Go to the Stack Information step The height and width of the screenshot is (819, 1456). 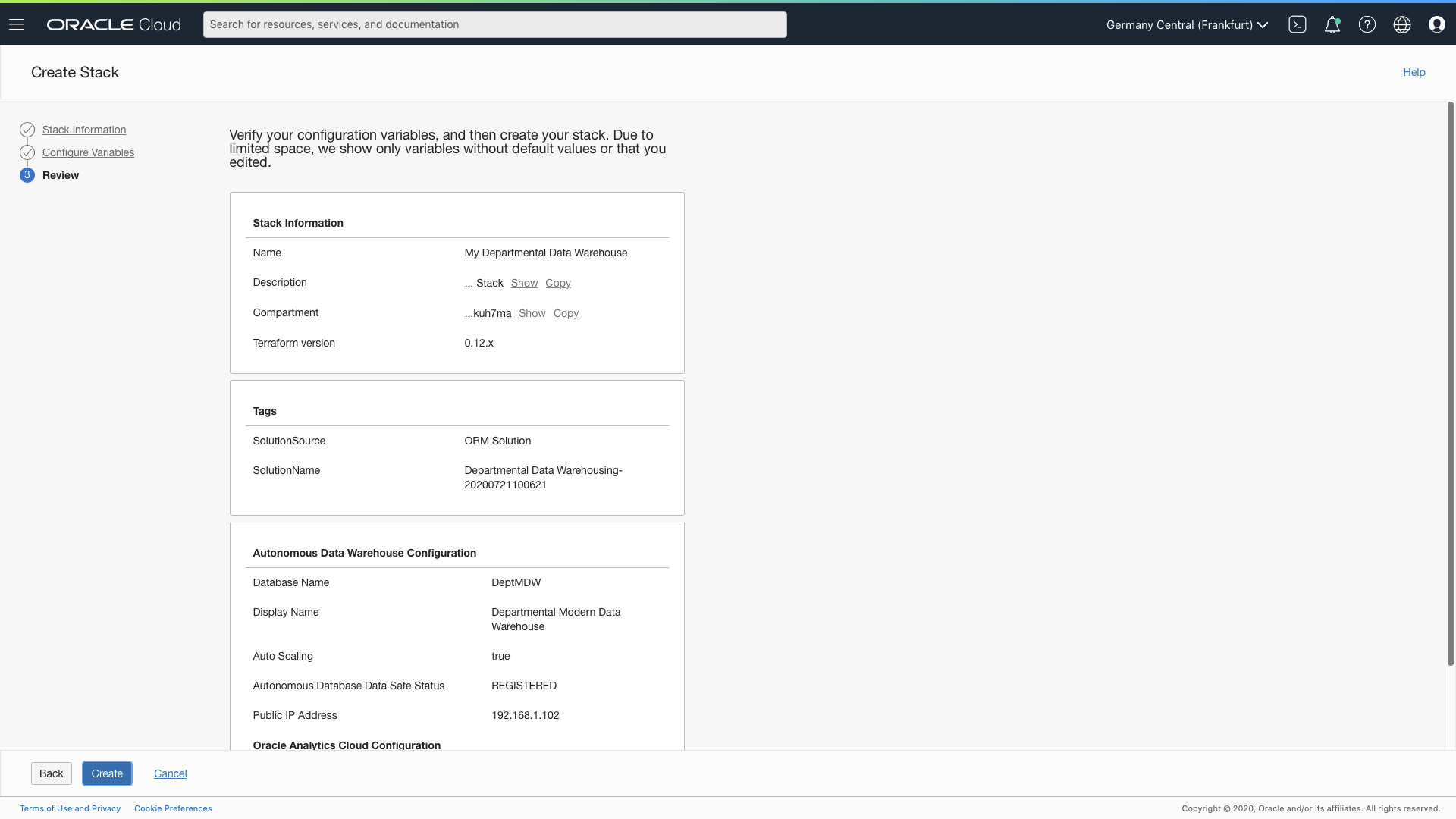click(x=84, y=130)
